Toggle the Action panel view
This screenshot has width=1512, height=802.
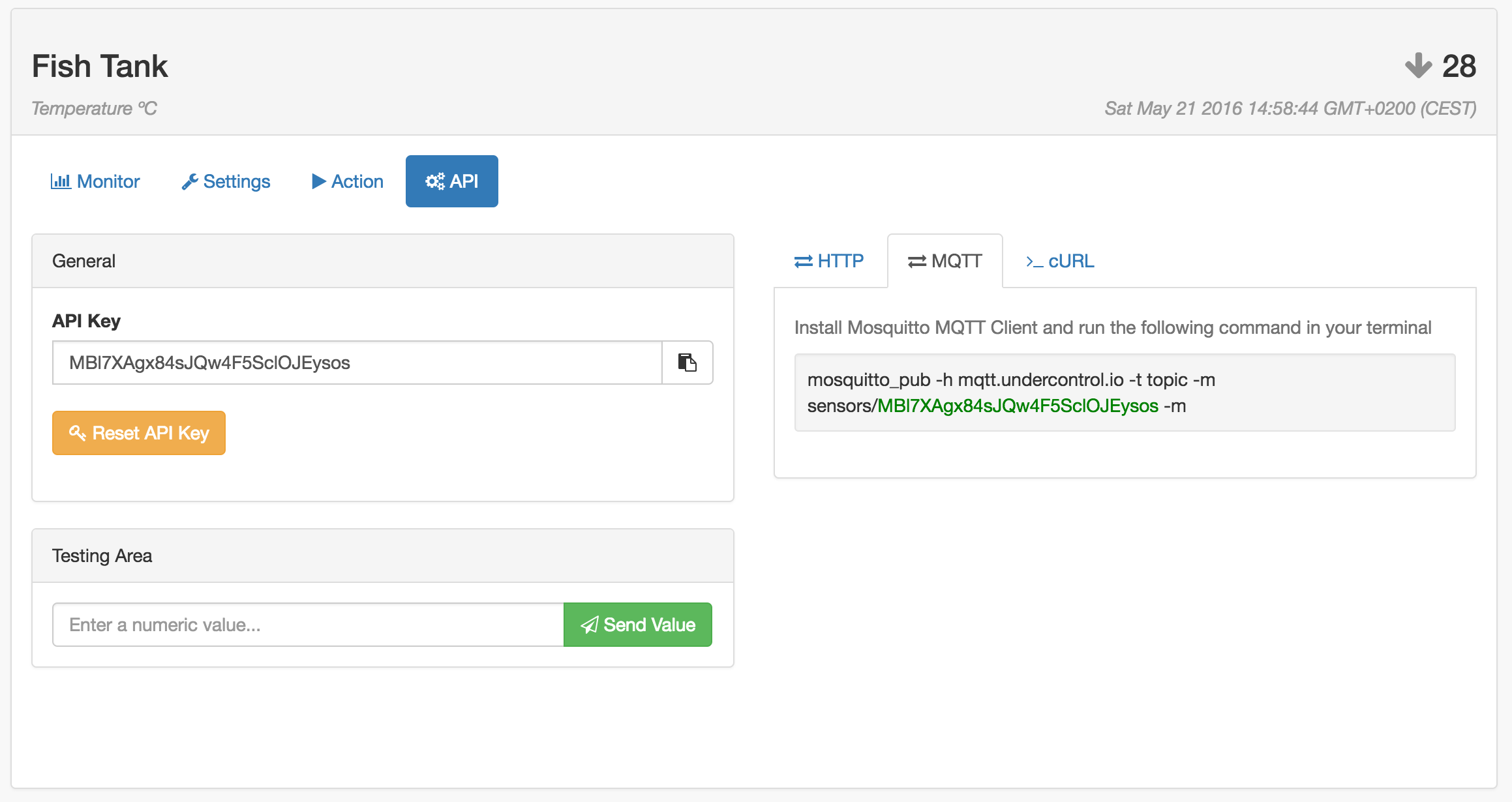[346, 181]
